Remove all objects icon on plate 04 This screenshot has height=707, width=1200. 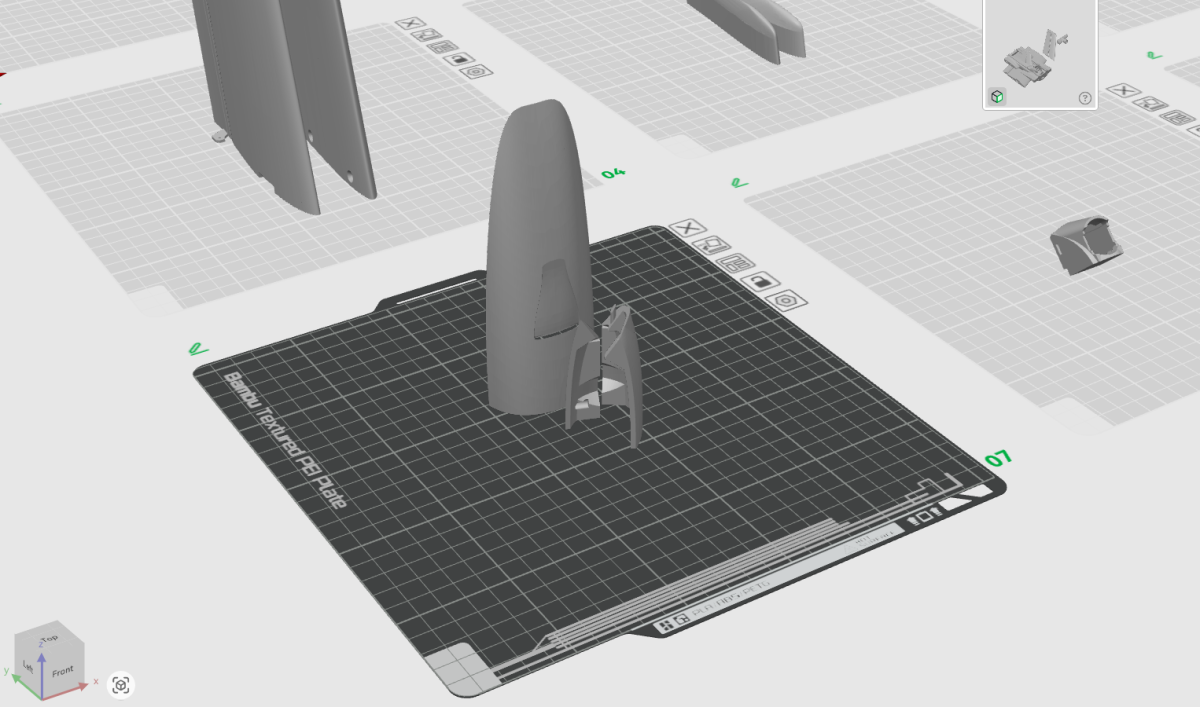tap(408, 23)
